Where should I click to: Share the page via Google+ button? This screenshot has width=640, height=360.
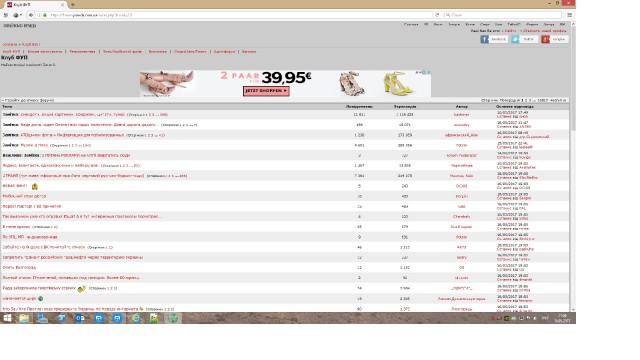click(555, 39)
